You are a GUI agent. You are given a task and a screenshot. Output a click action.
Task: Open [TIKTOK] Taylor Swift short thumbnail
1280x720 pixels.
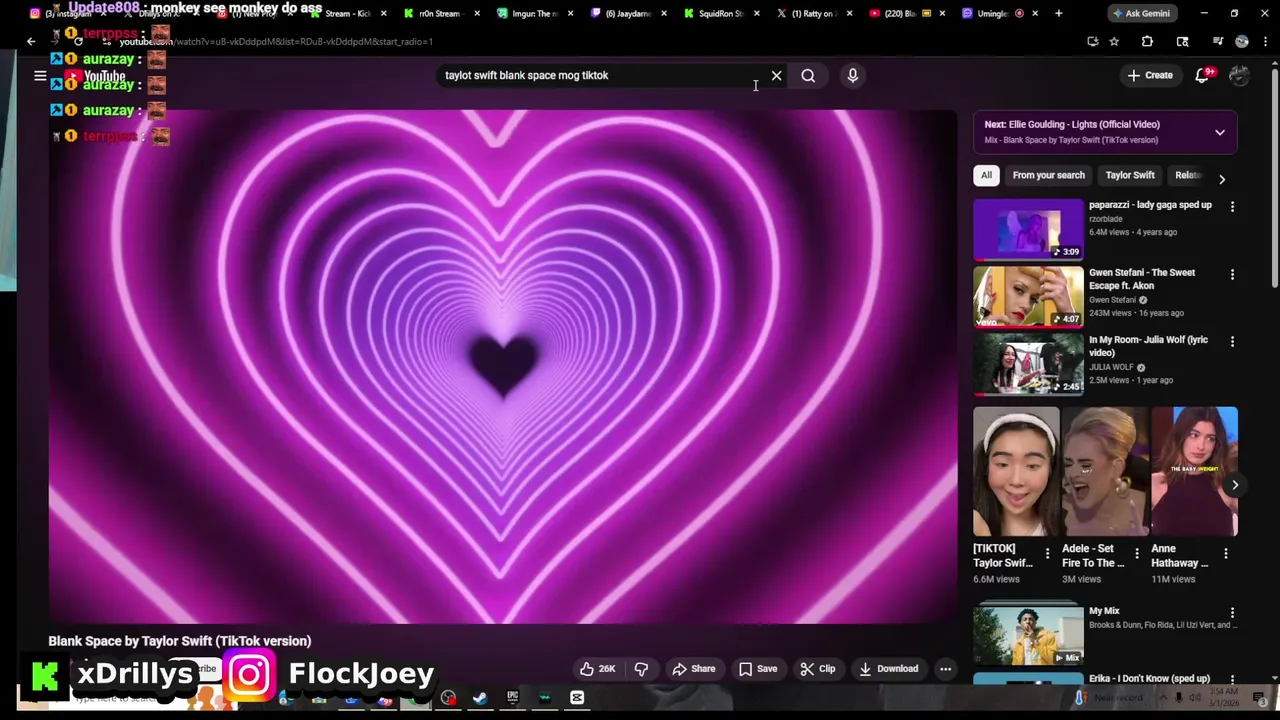click(1016, 471)
